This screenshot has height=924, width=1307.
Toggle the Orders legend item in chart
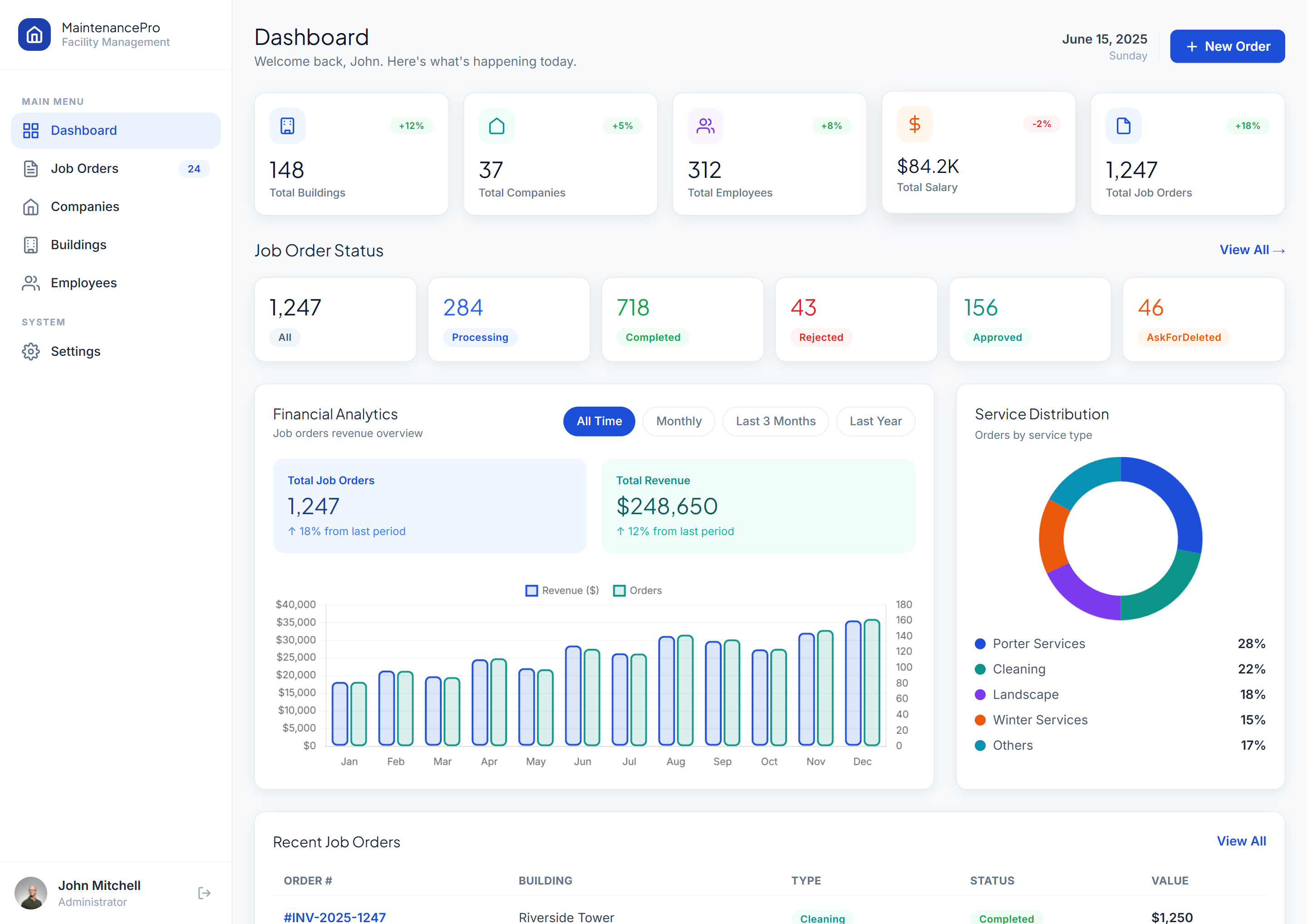[x=638, y=590]
